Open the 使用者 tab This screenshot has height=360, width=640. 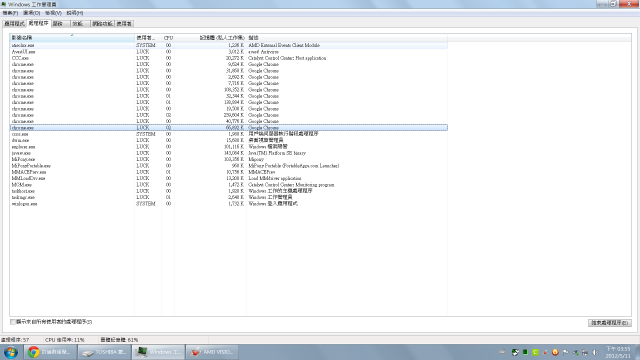coord(124,24)
